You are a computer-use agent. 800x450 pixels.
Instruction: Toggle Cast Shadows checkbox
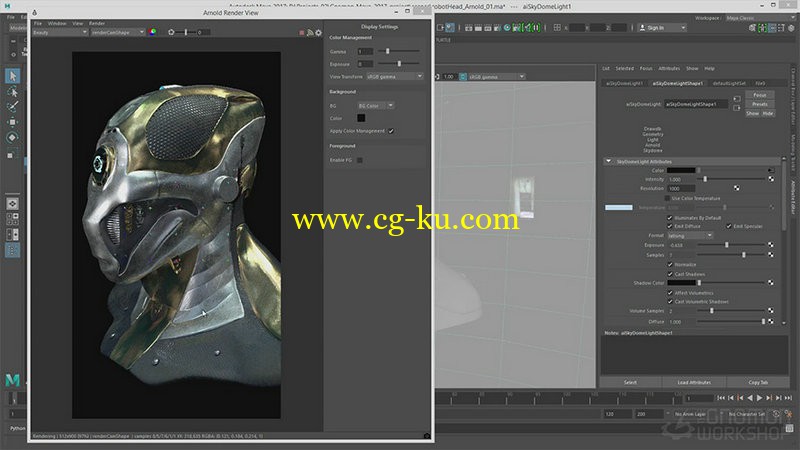(670, 274)
